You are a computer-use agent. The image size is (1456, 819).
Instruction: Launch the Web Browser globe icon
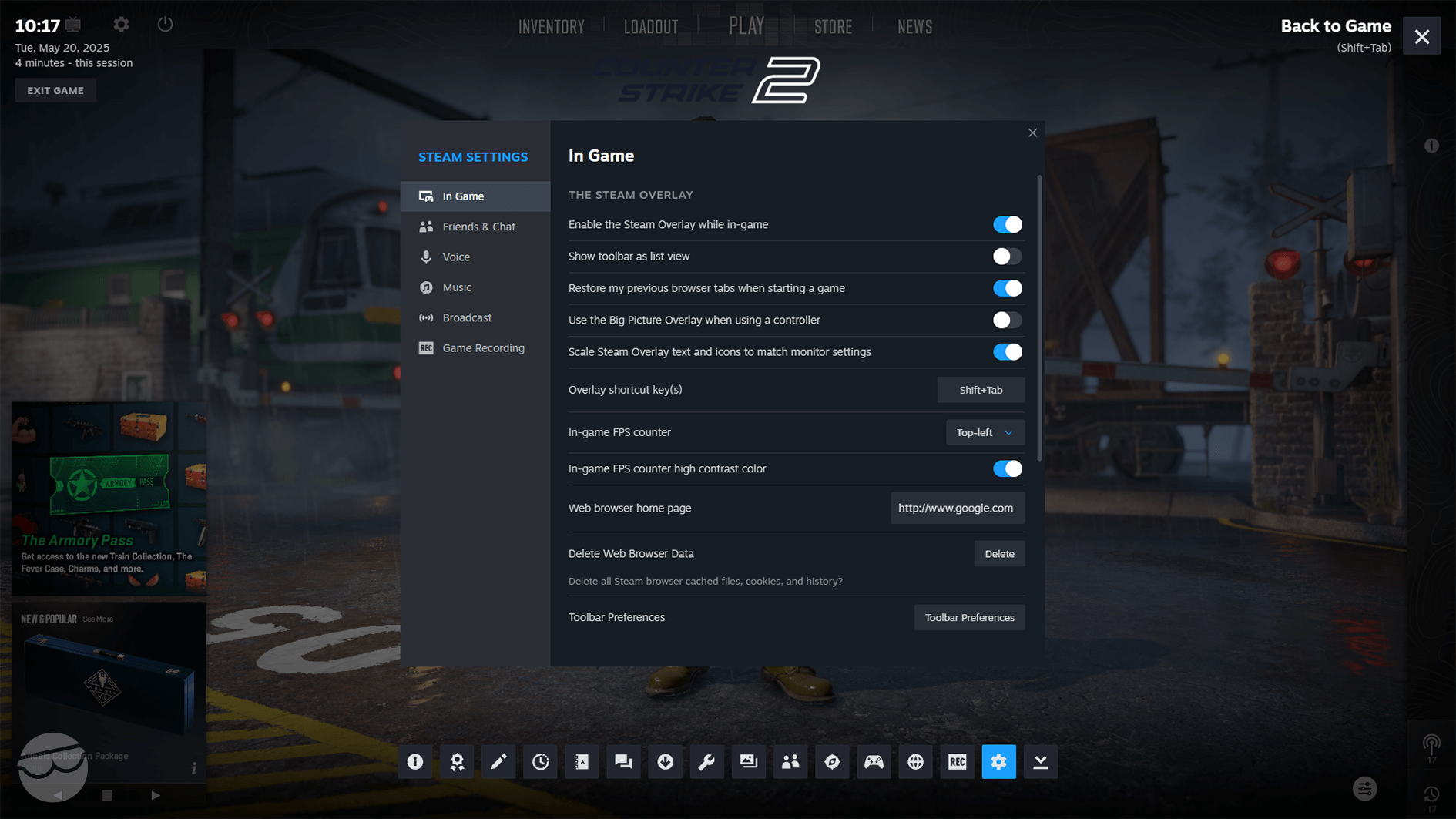(x=914, y=761)
